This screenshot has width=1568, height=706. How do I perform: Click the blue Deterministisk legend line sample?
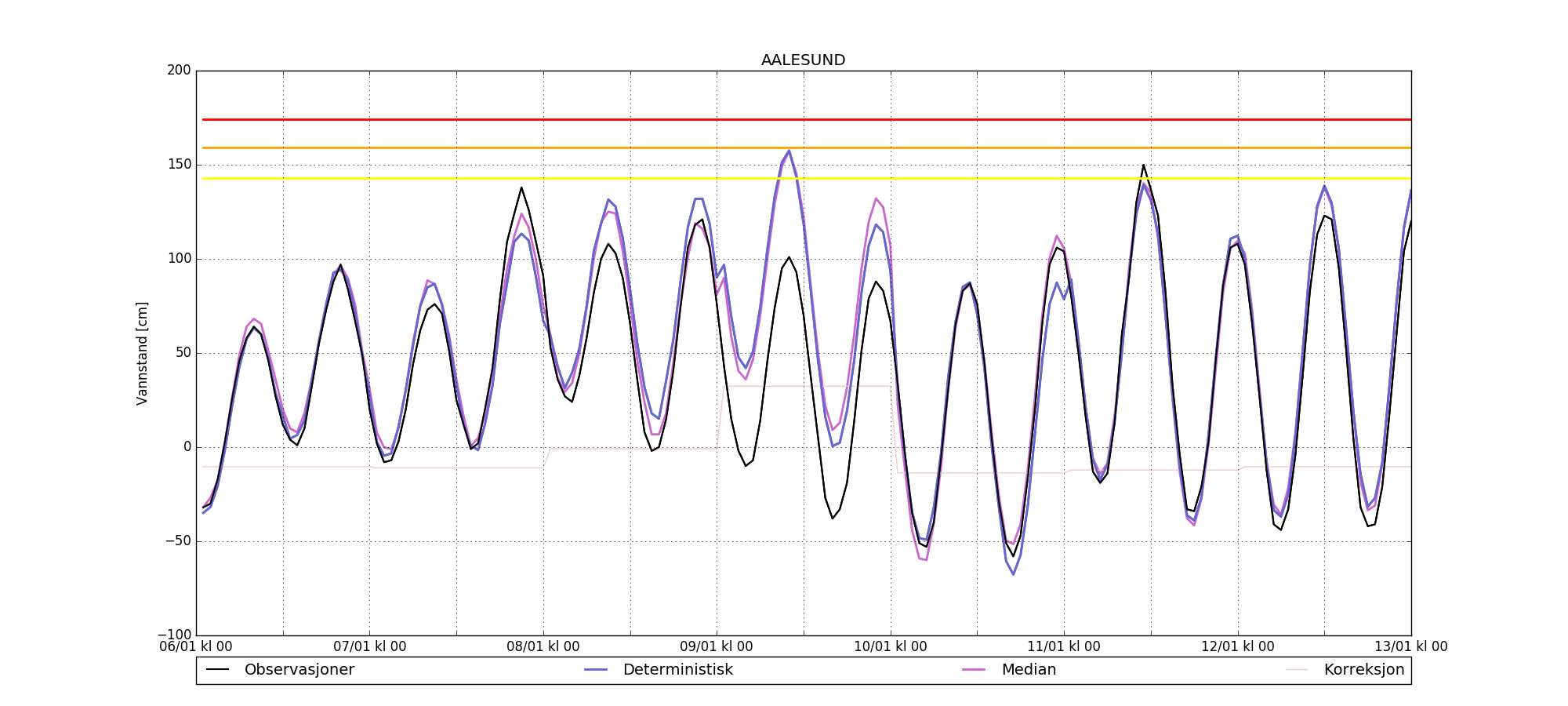pyautogui.click(x=596, y=670)
